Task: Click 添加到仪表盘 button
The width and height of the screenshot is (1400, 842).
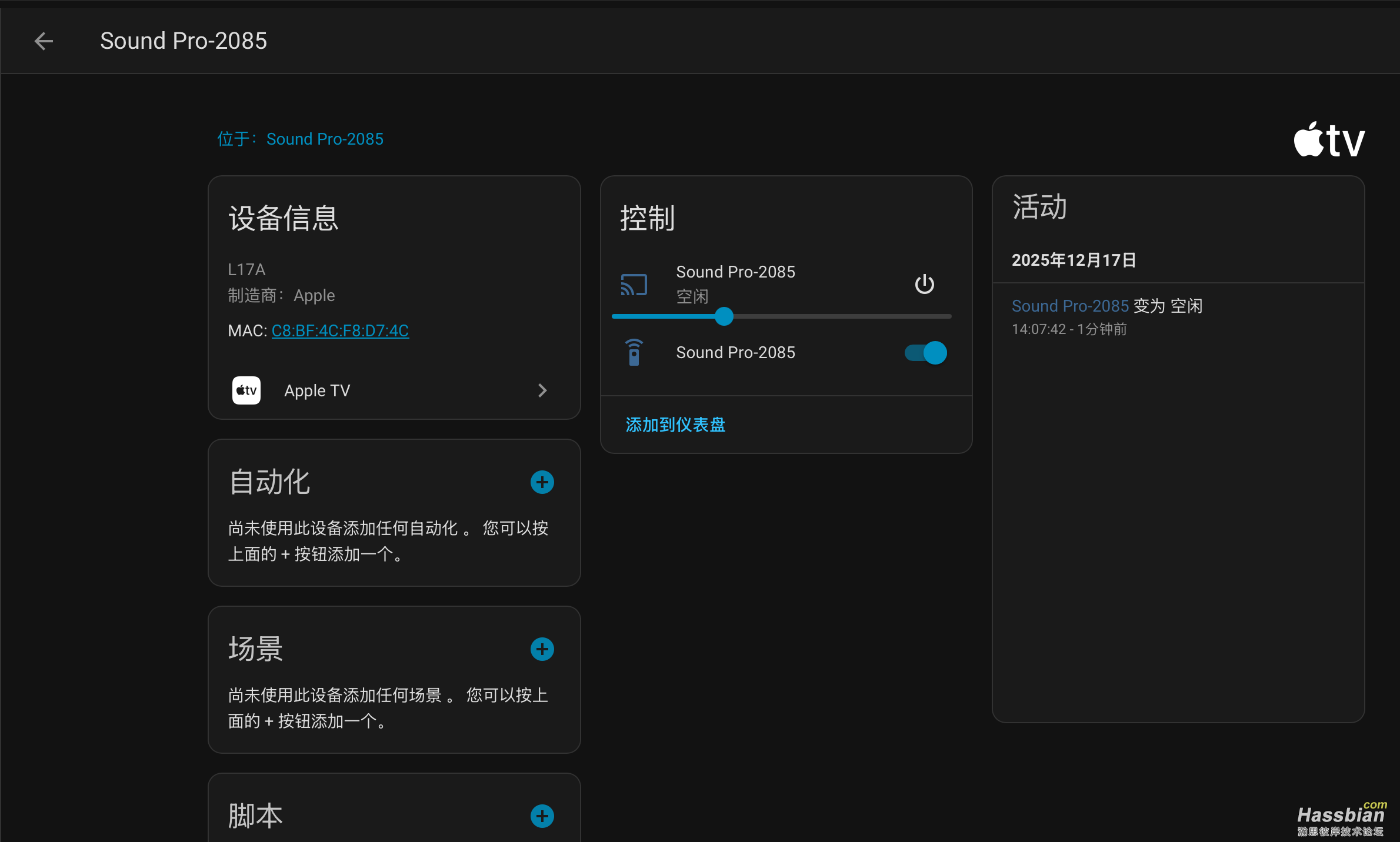Action: point(675,425)
